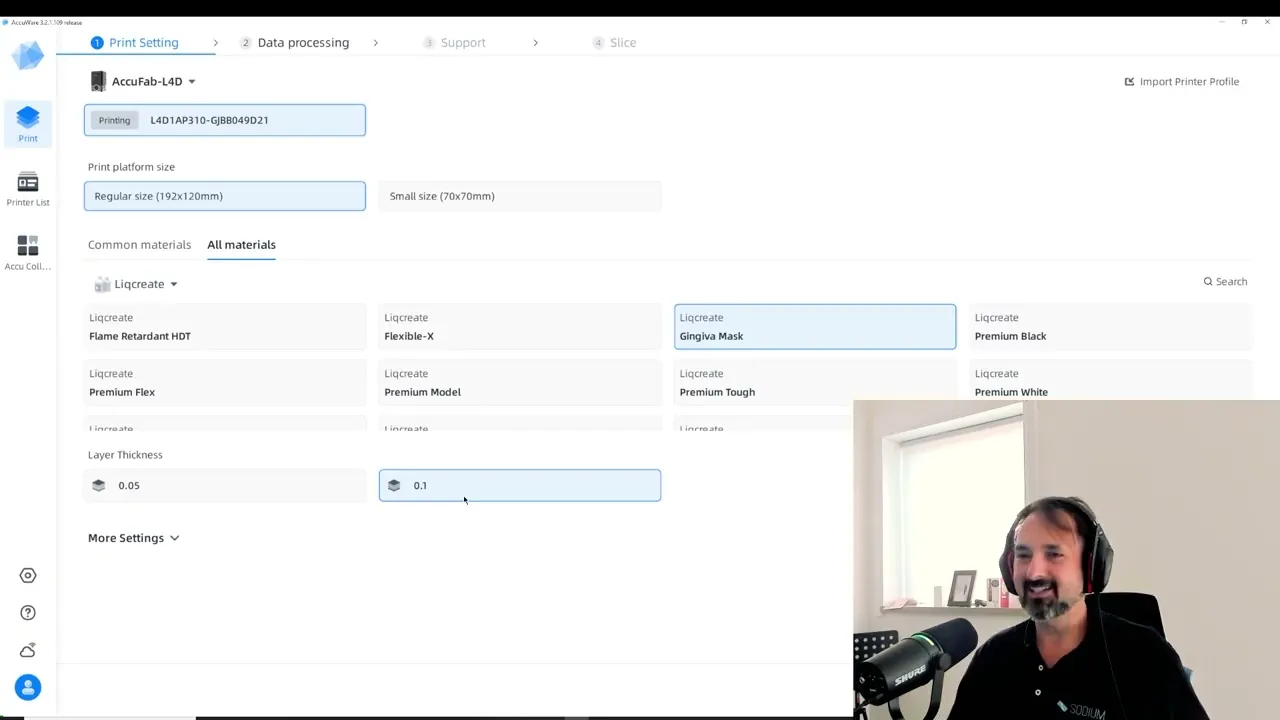Choose Gingiva Mask material

point(815,327)
